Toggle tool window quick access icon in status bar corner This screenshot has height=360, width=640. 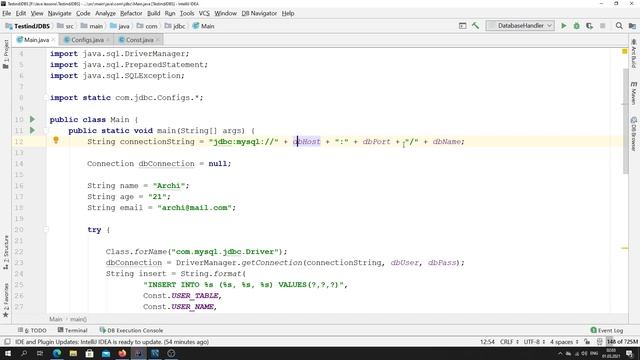[x=7, y=342]
